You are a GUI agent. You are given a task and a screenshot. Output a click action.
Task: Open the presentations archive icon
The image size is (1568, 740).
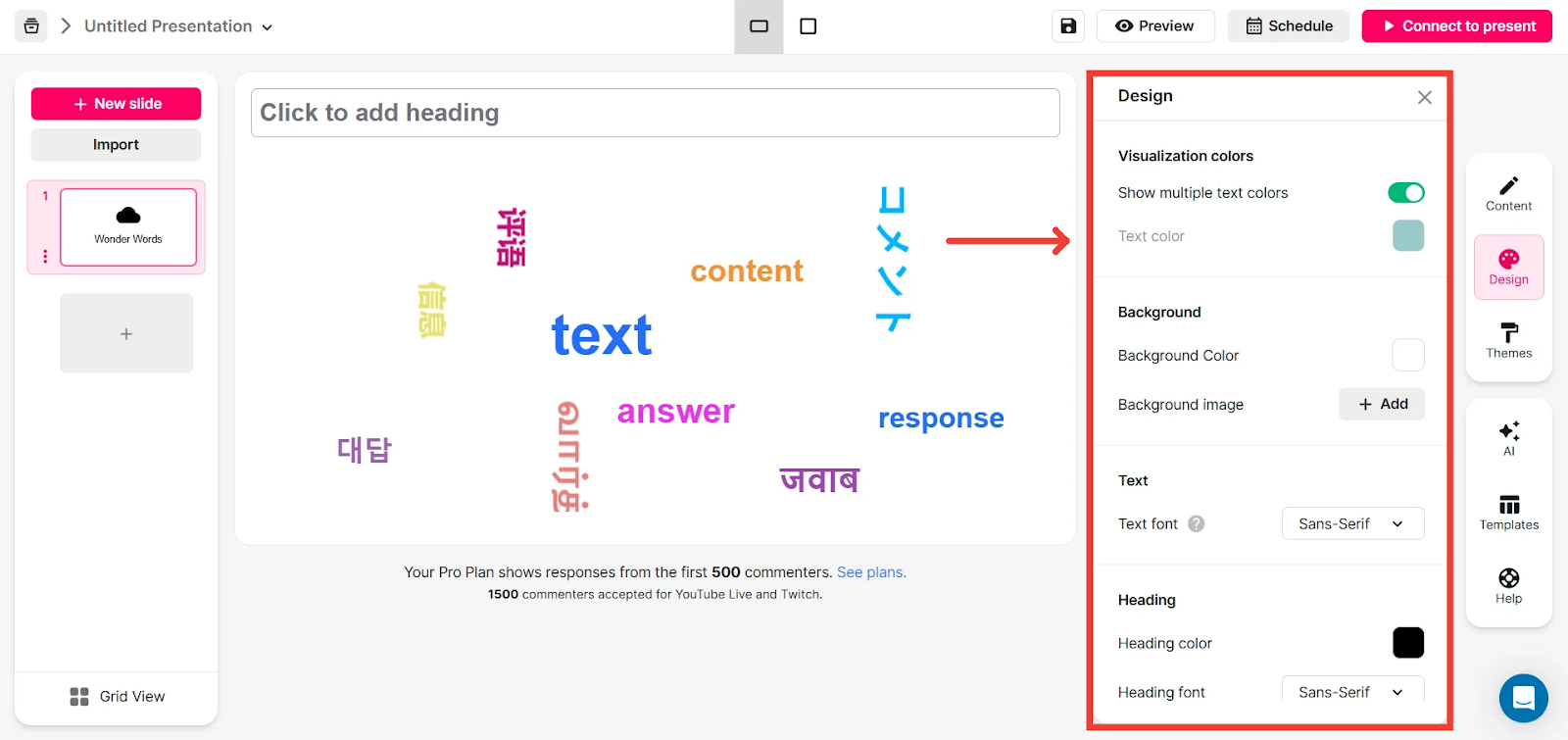(31, 26)
